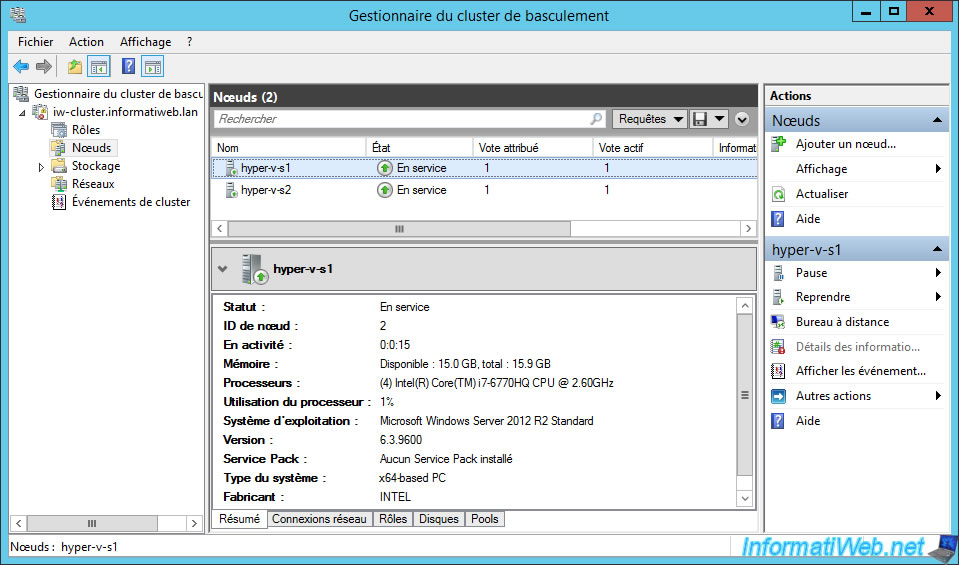Switch to the Connexions réseau tab
959x565 pixels.
[x=320, y=519]
